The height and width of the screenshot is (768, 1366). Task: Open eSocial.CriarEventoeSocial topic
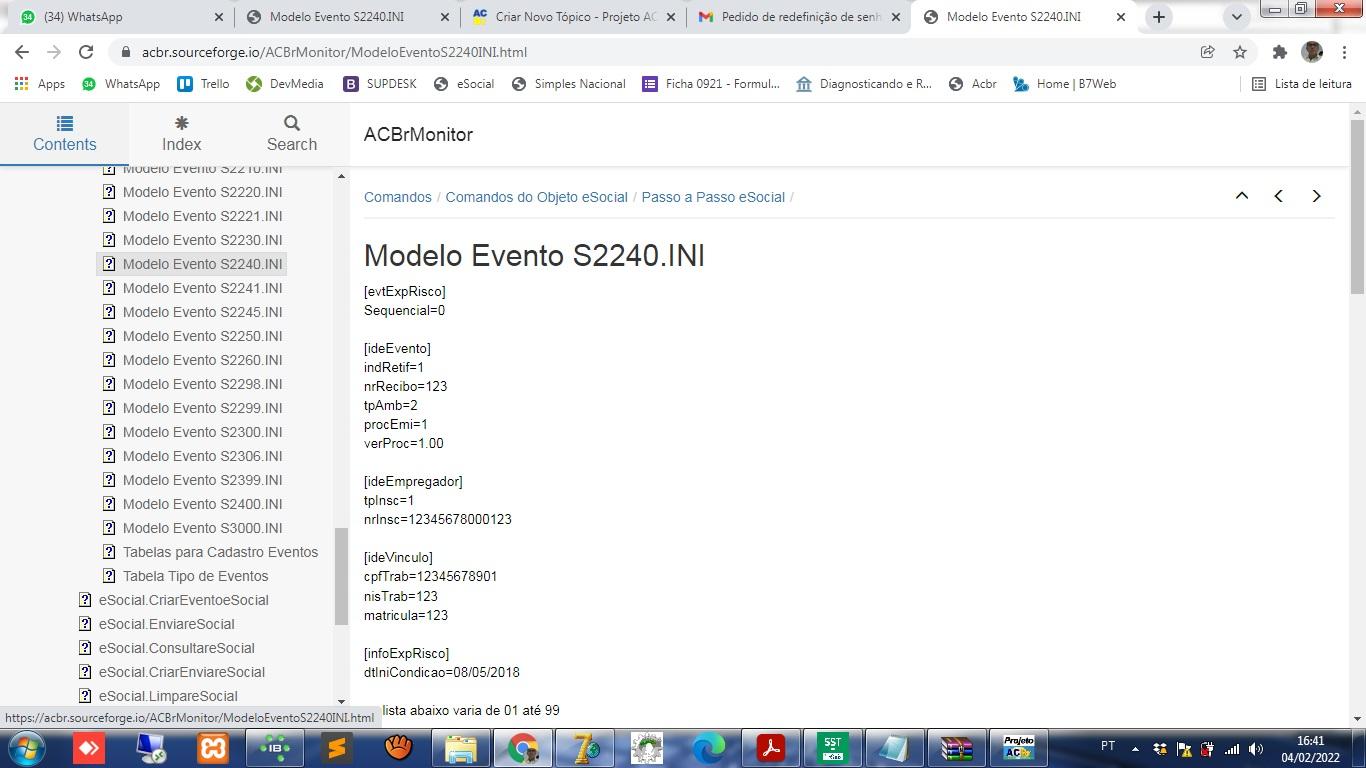[183, 600]
